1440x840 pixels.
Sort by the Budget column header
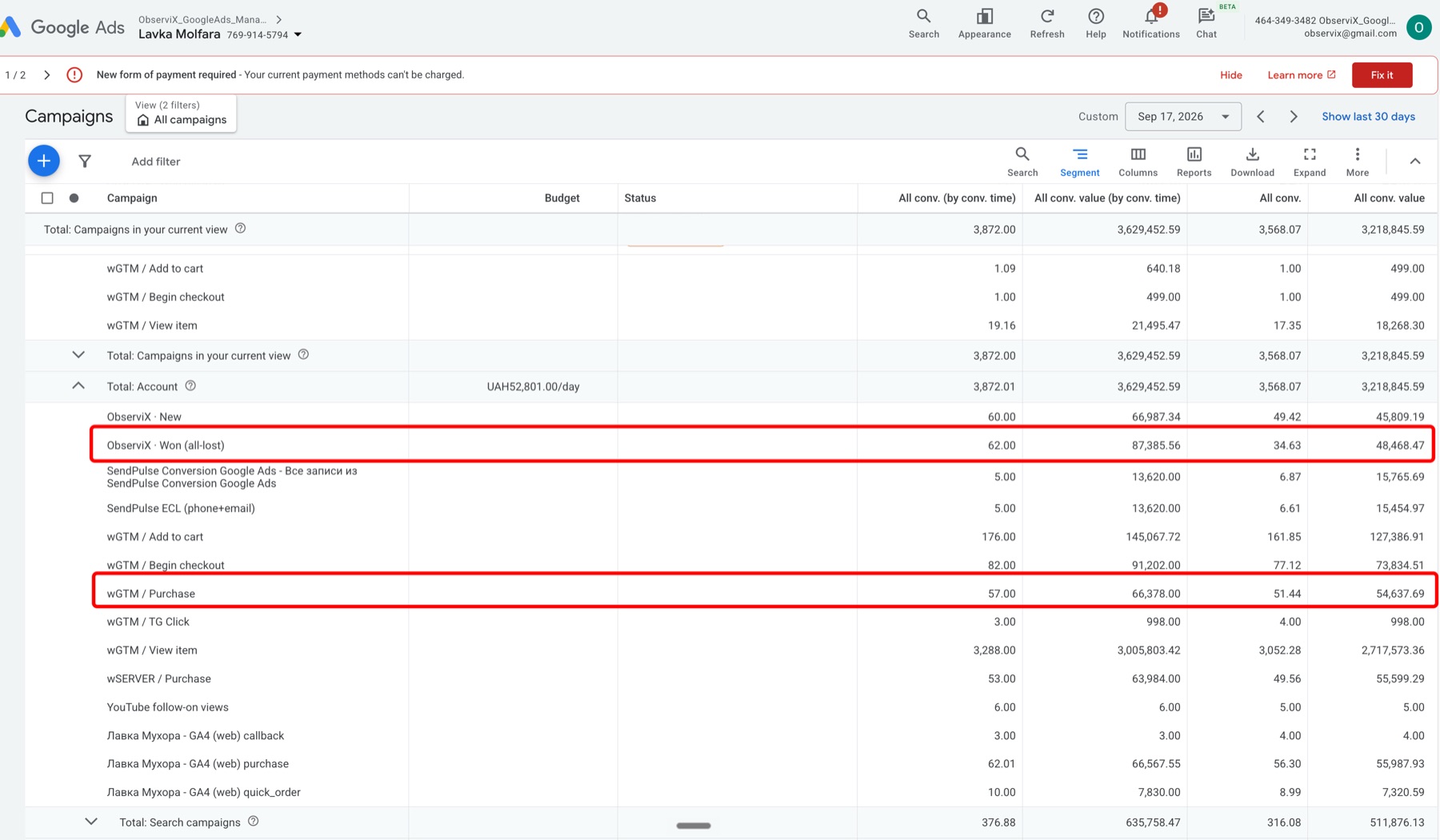point(562,198)
